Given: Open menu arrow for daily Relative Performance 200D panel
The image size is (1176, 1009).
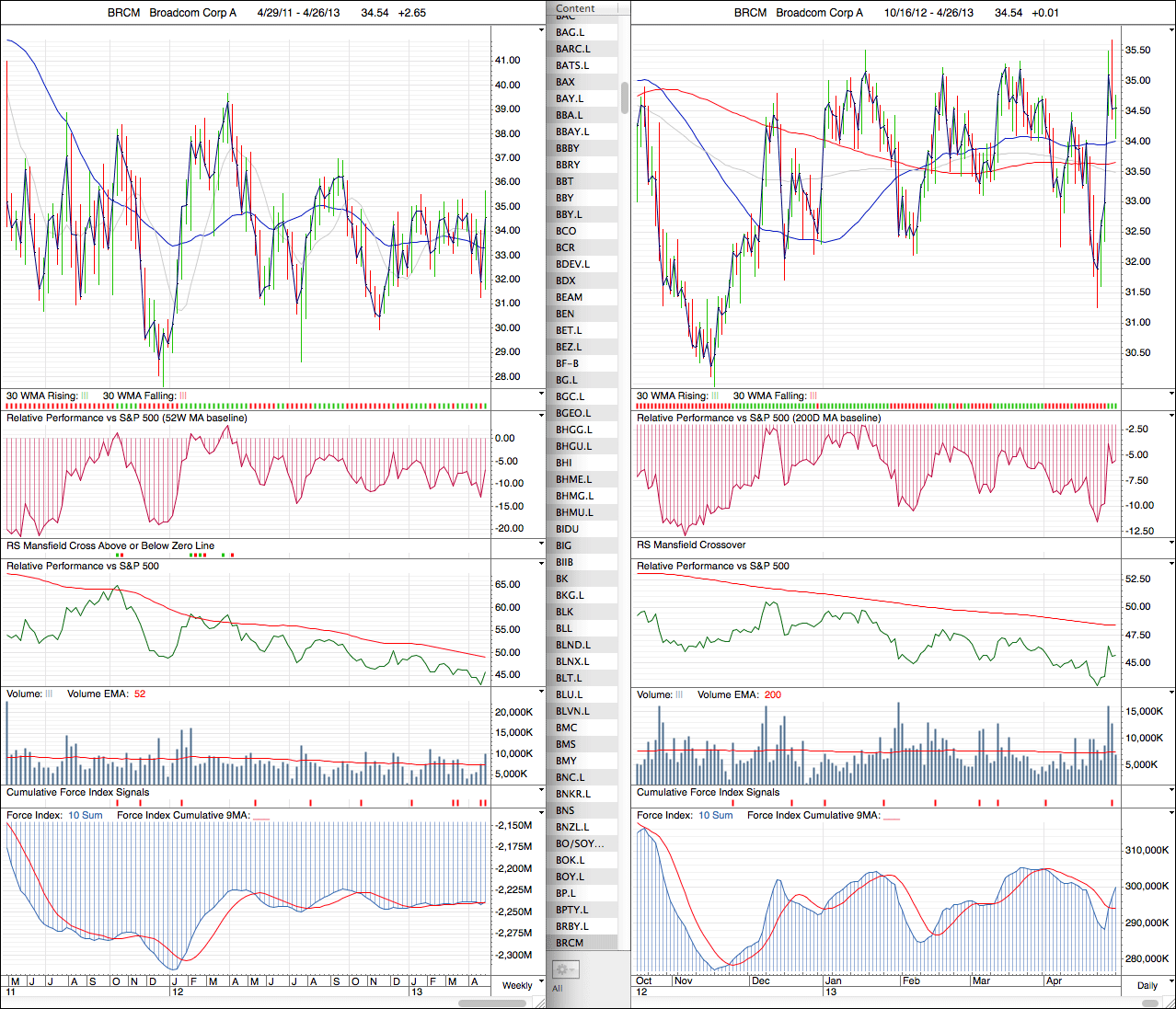Looking at the screenshot, I should click(1171, 417).
